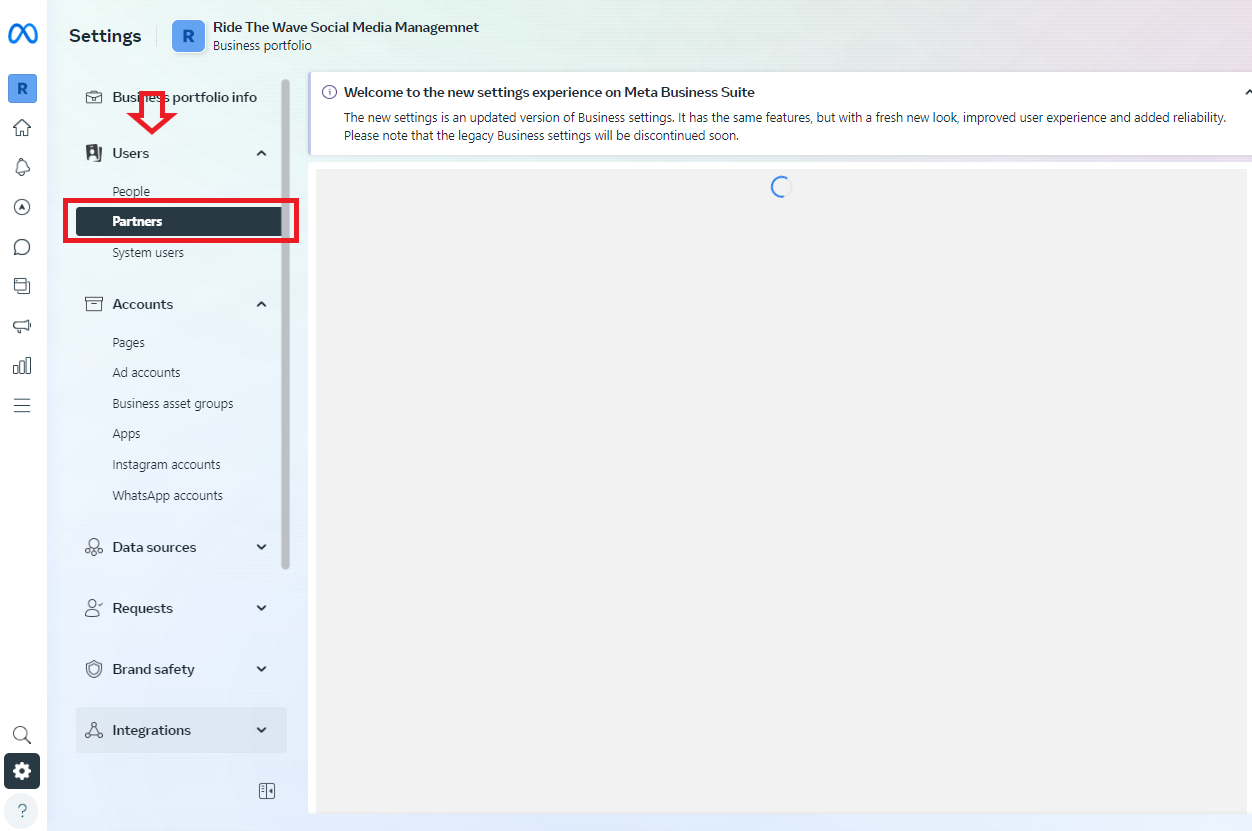This screenshot has height=831, width=1252.
Task: Open Home from the left navigation rail
Action: click(22, 127)
